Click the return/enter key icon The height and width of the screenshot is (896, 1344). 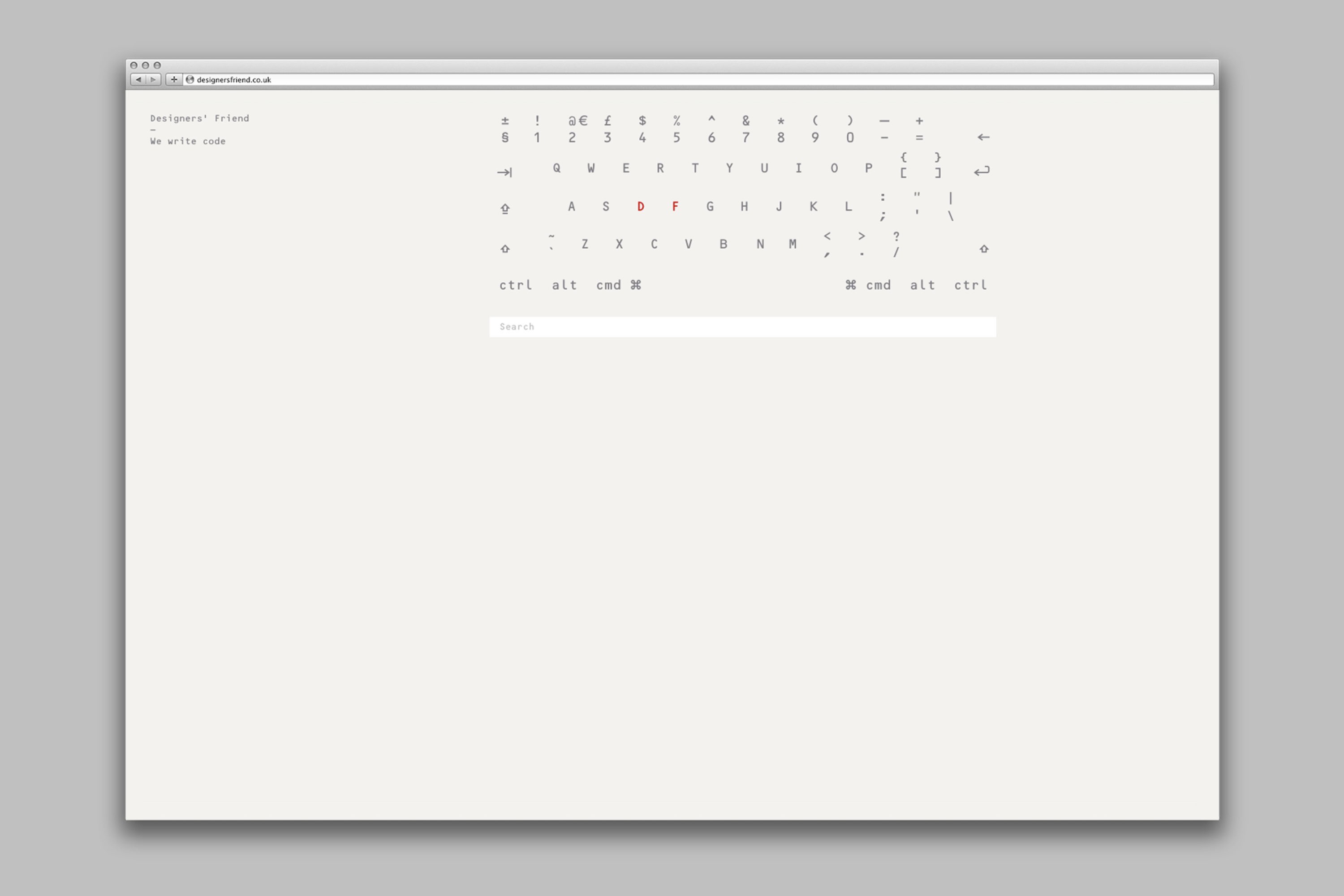tap(982, 171)
